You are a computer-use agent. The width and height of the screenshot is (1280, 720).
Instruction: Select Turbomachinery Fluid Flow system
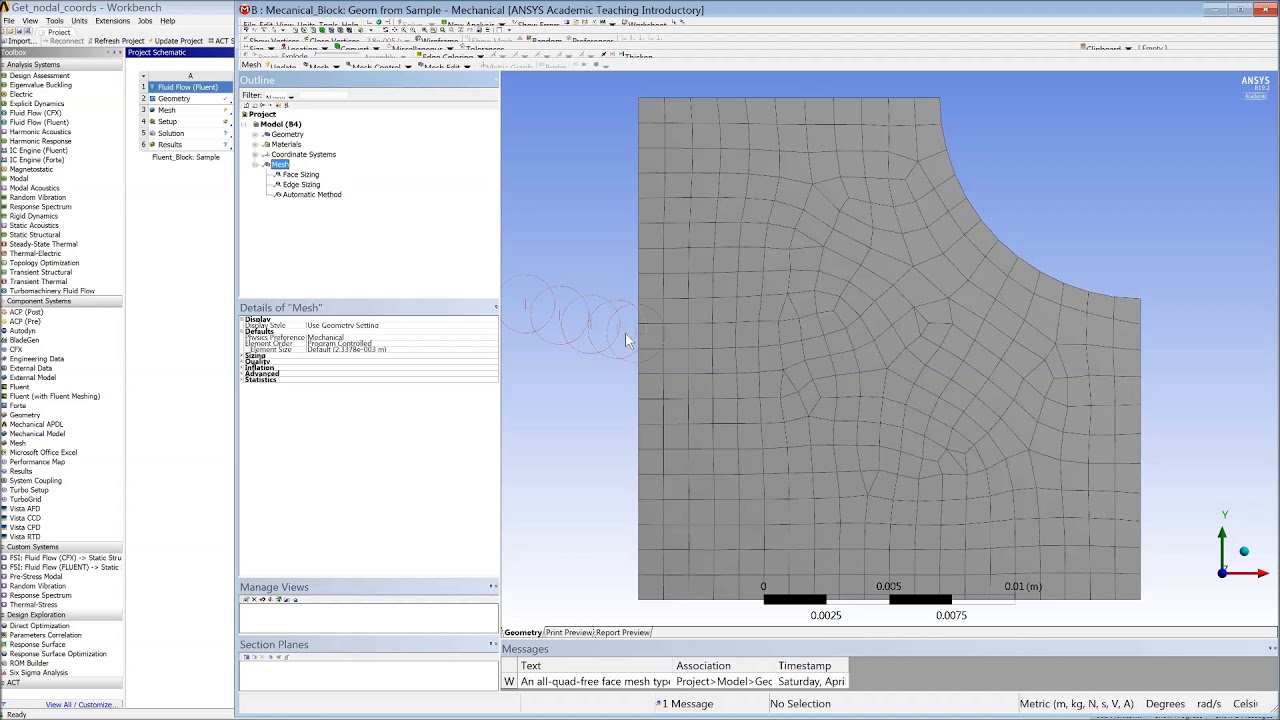52,291
